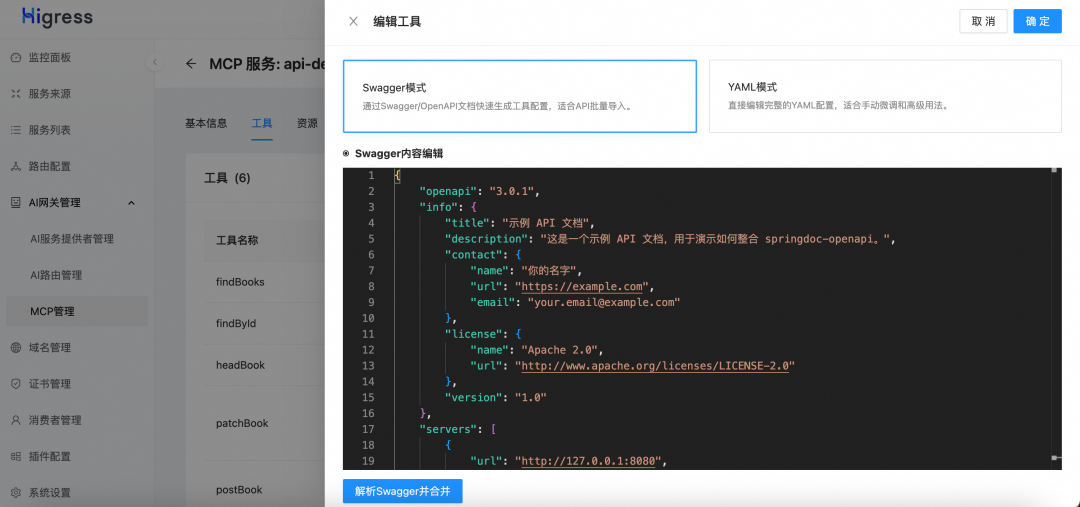Select the Swagger模式 option card
Screen dimensions: 1080x507
519,96
